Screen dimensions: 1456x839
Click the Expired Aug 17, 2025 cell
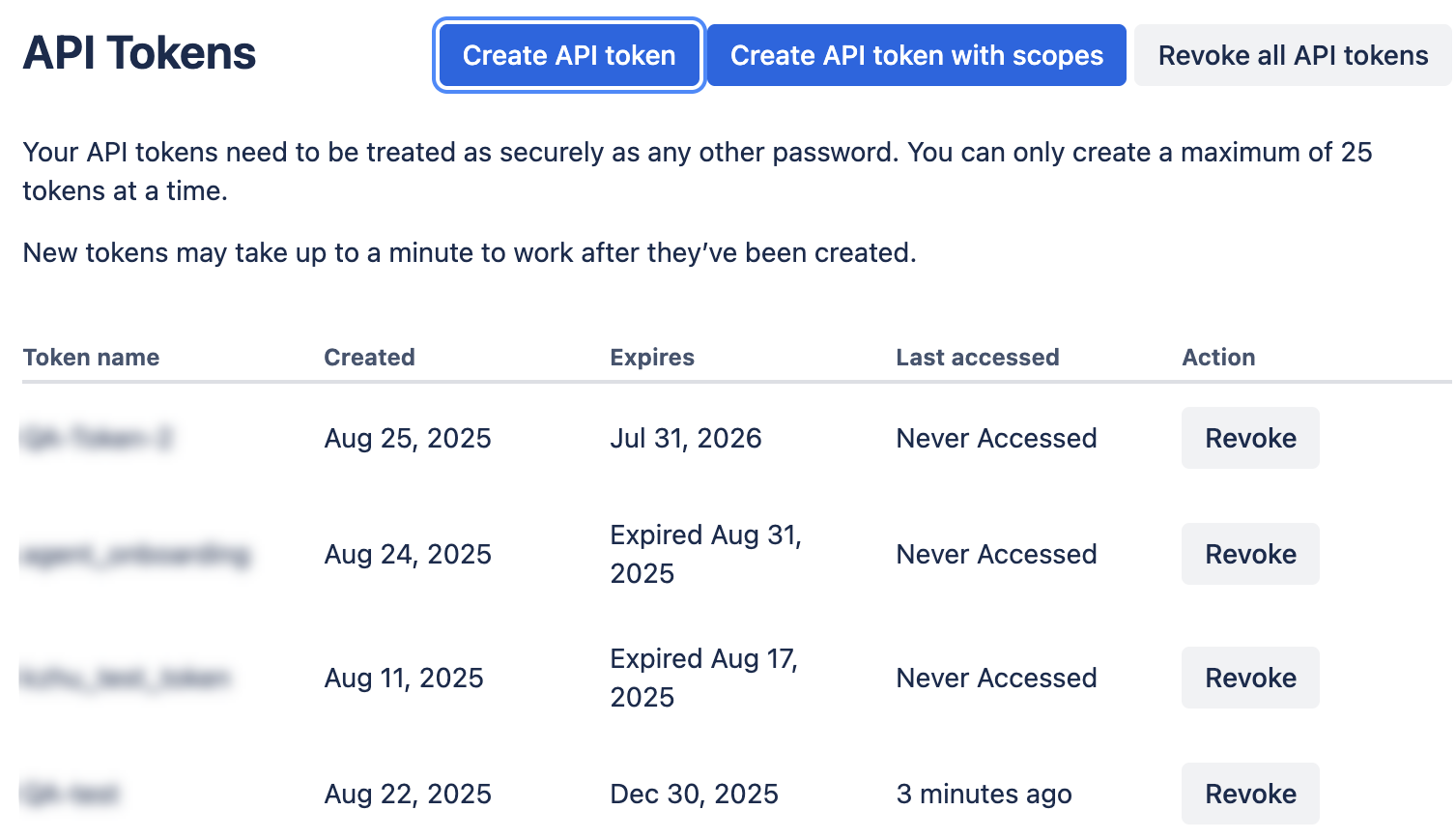click(703, 679)
